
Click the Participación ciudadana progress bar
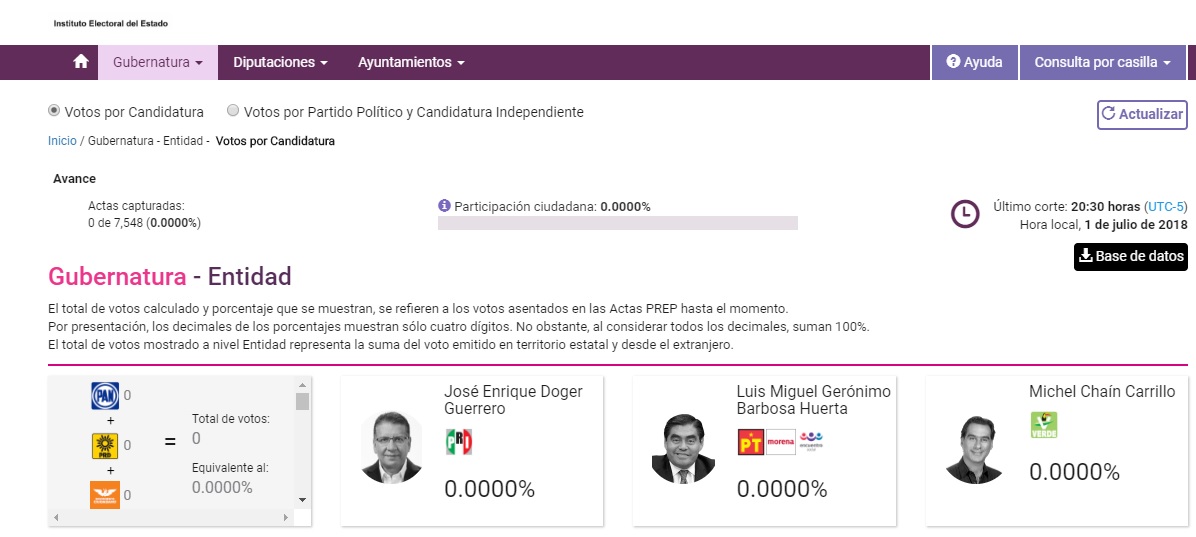point(617,223)
